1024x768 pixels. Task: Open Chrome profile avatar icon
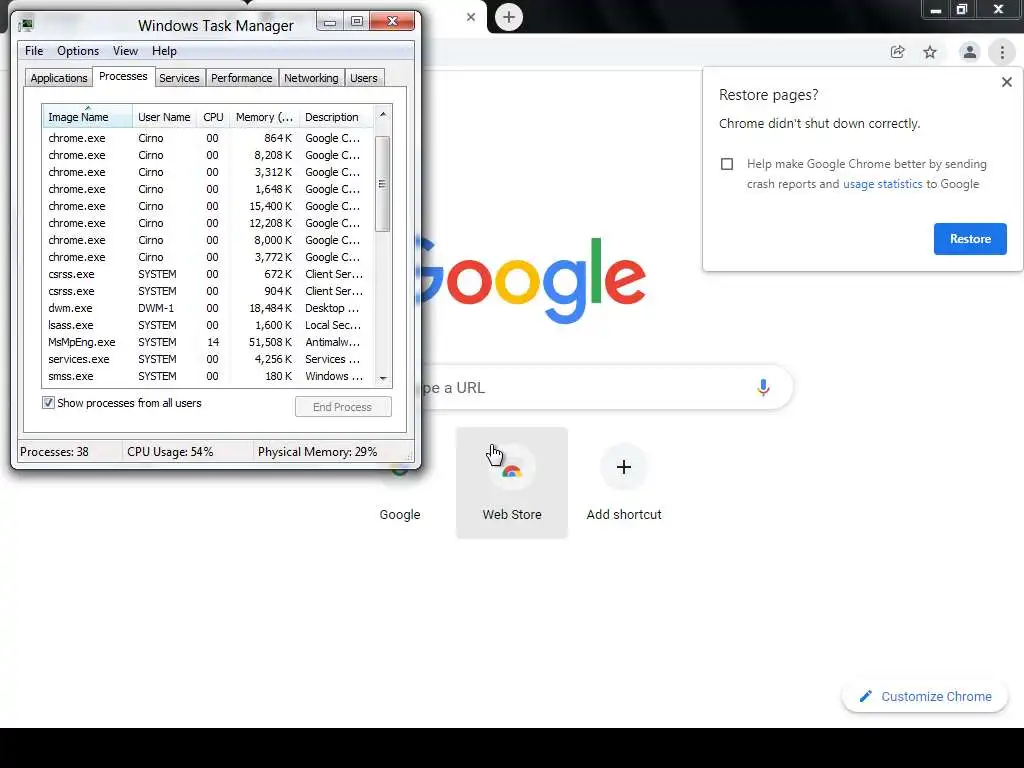[x=970, y=52]
